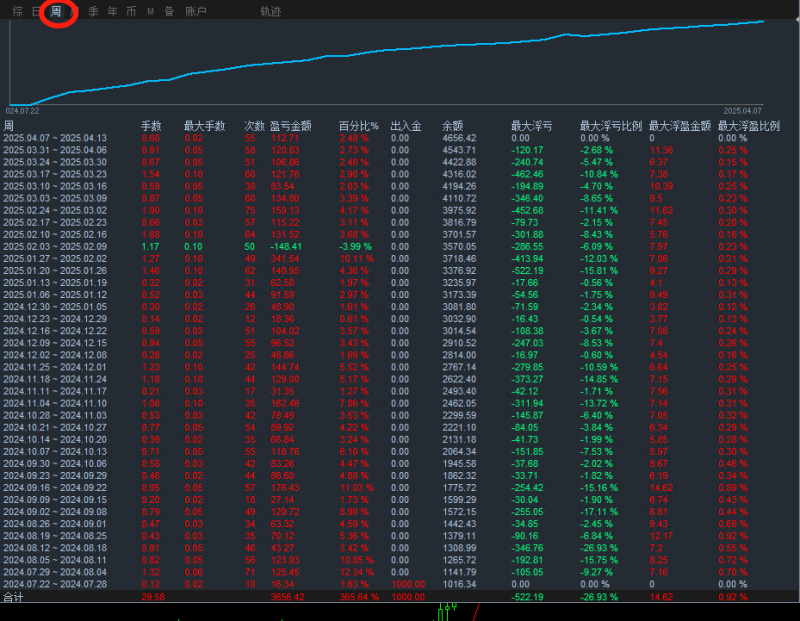Switch to 年 yearly statistics
The image size is (800, 621).
(x=110, y=13)
